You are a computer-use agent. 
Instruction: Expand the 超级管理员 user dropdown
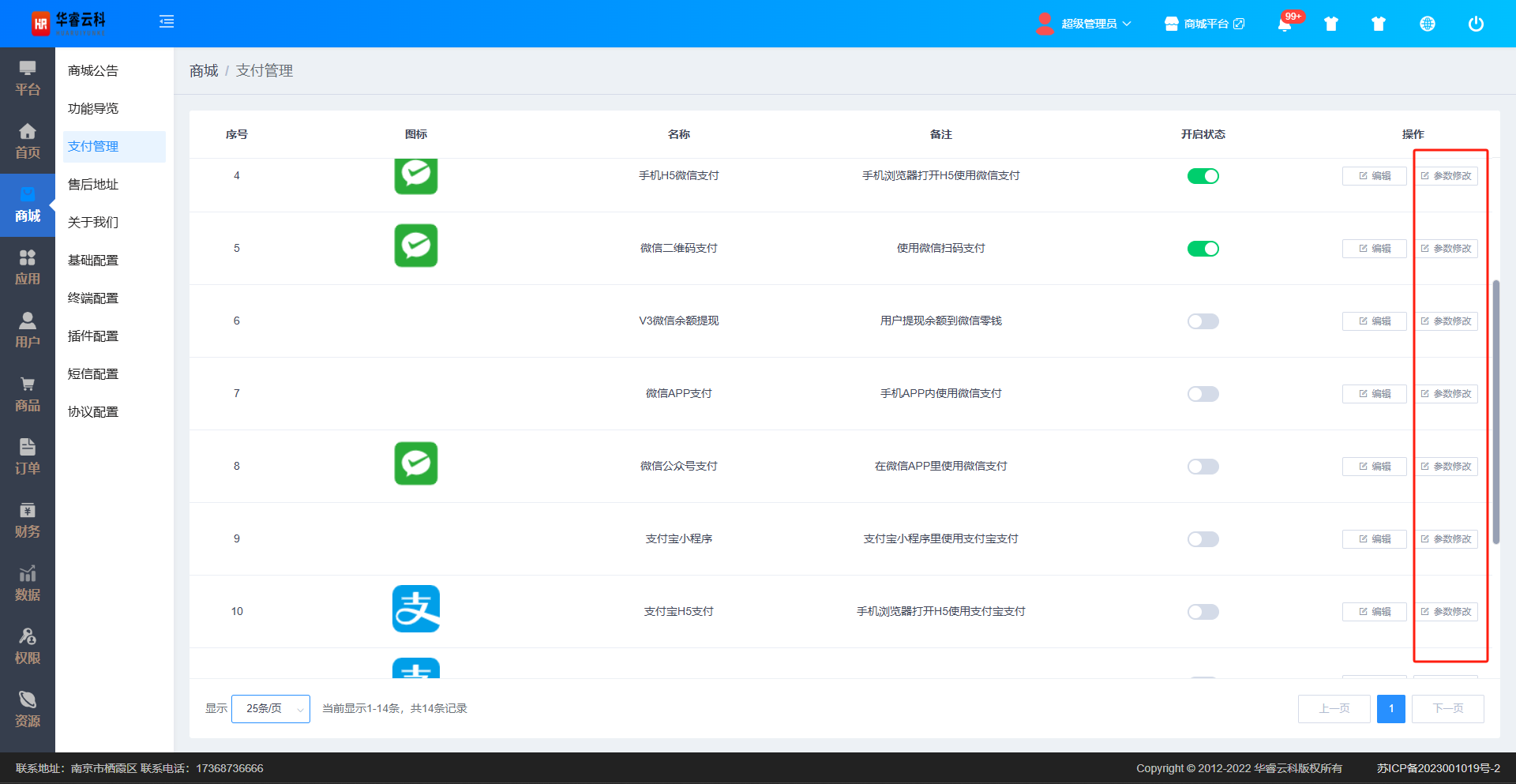click(x=1094, y=24)
